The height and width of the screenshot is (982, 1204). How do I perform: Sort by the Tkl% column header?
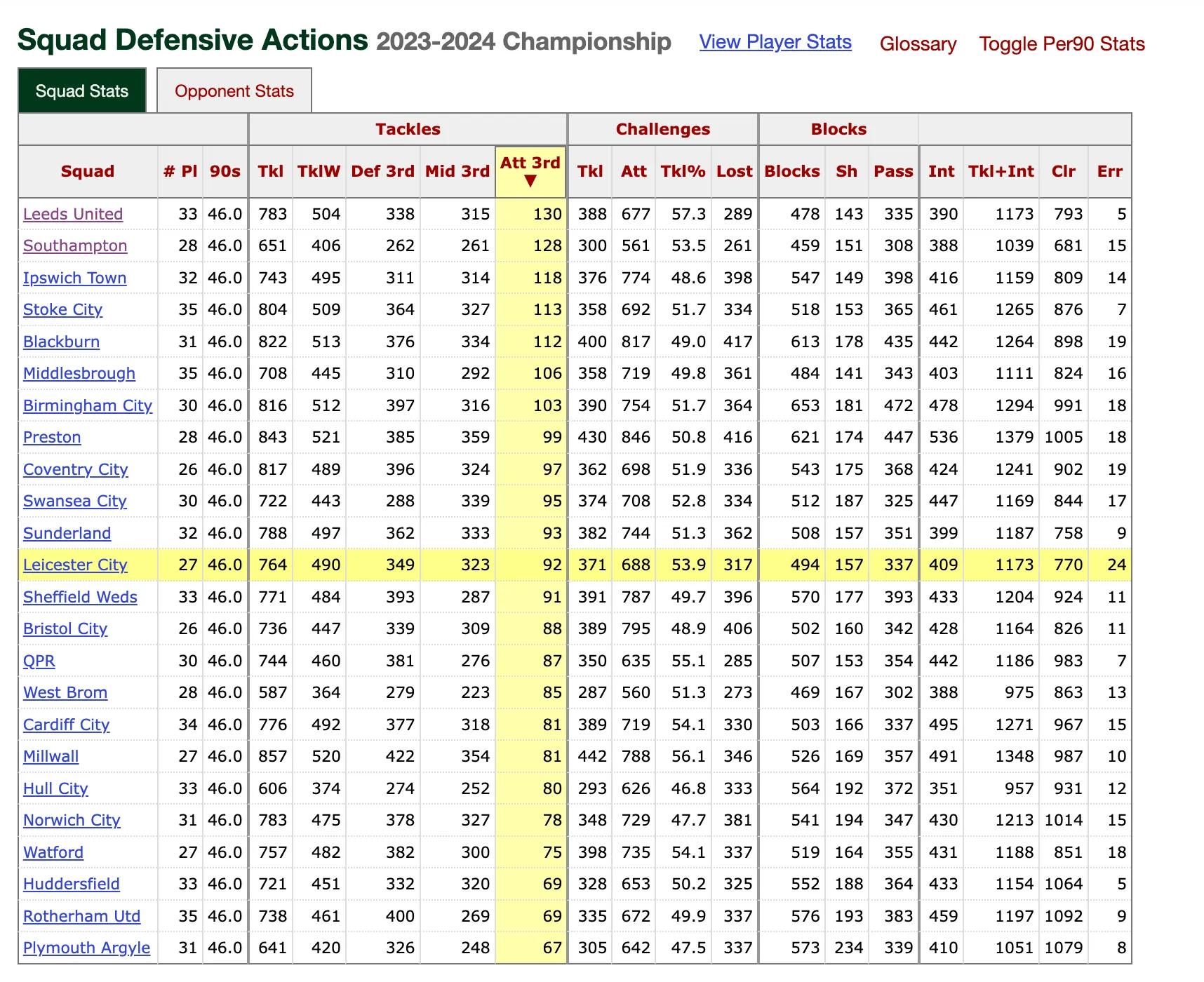point(683,171)
